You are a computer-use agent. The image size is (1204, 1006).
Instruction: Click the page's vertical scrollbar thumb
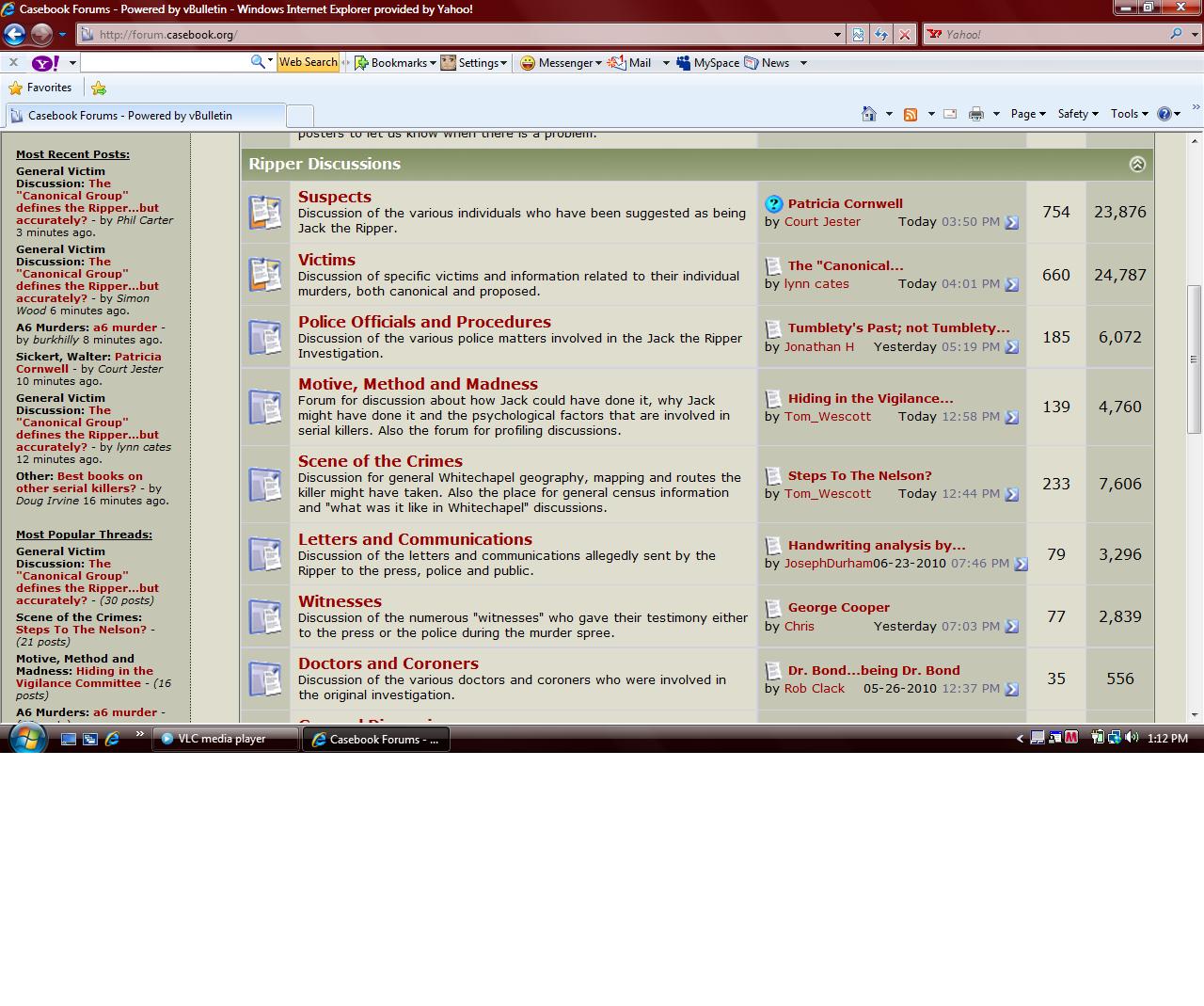(1195, 358)
